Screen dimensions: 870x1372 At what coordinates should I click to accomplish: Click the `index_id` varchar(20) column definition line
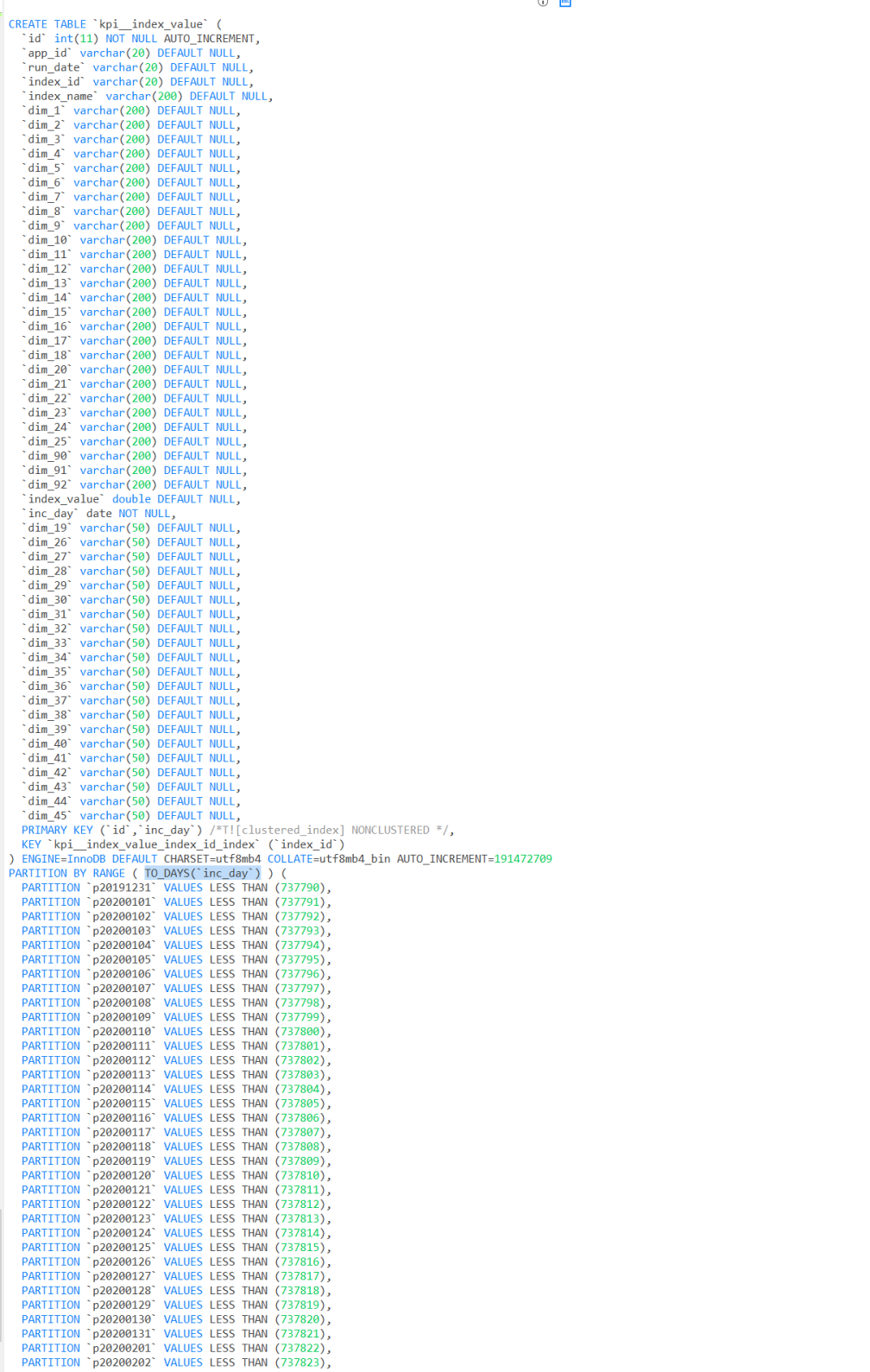pyautogui.click(x=137, y=82)
